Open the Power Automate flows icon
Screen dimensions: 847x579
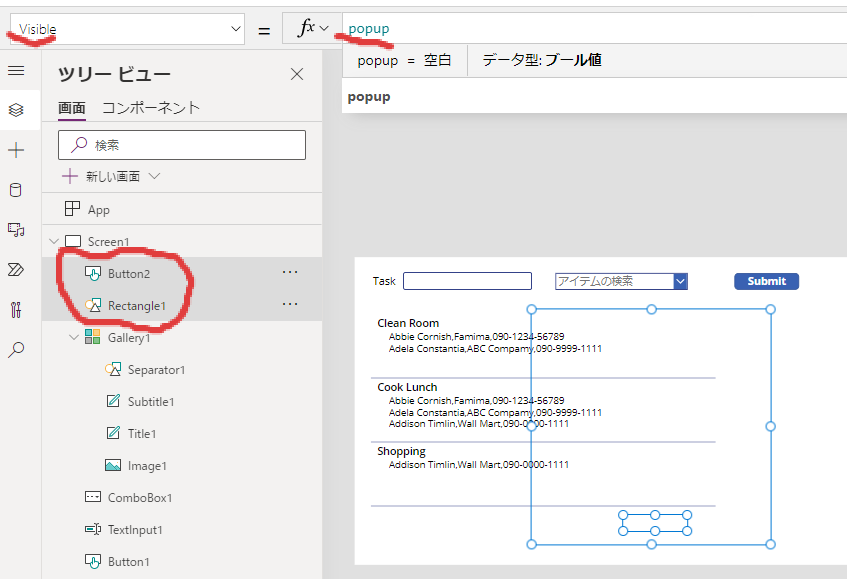(x=16, y=270)
